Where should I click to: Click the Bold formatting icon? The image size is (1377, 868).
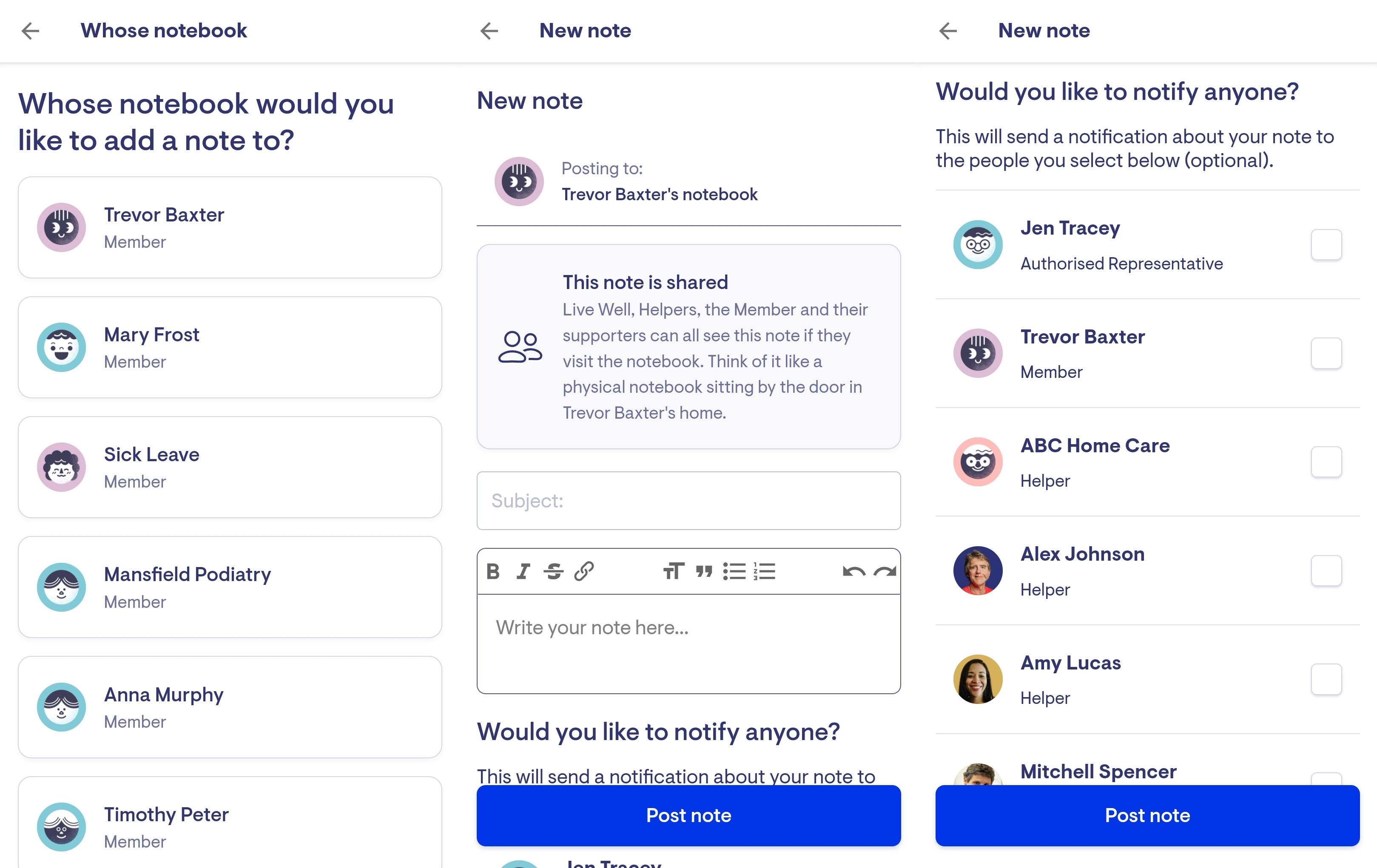tap(493, 571)
